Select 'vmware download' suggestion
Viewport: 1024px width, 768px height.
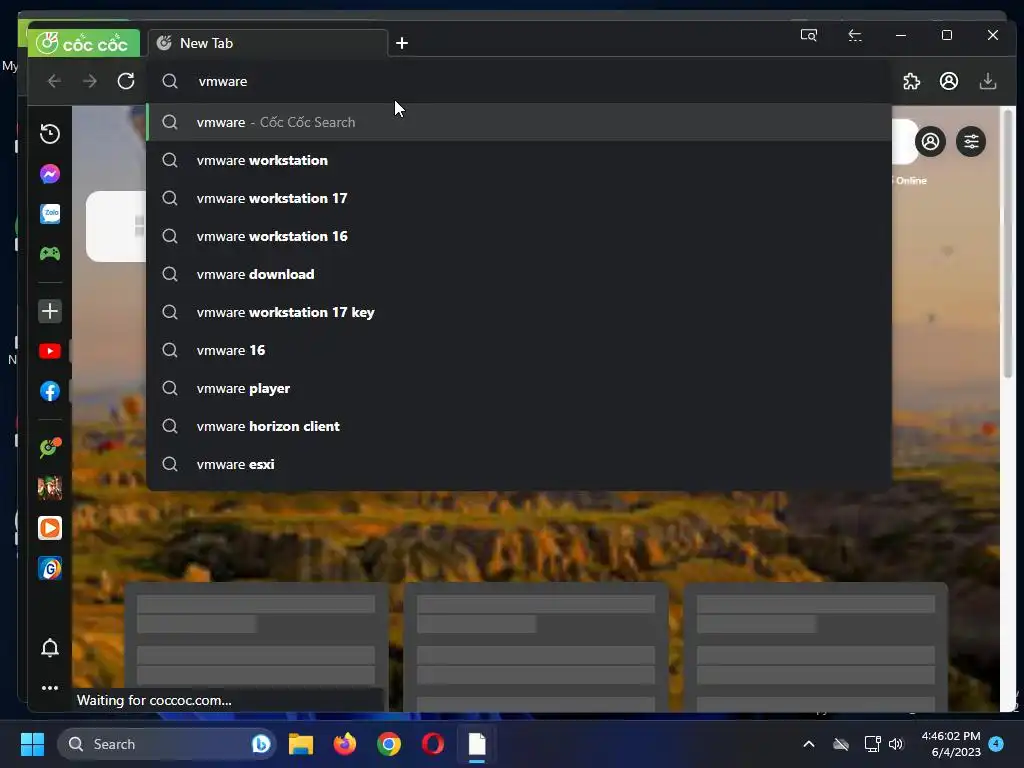[x=519, y=274]
